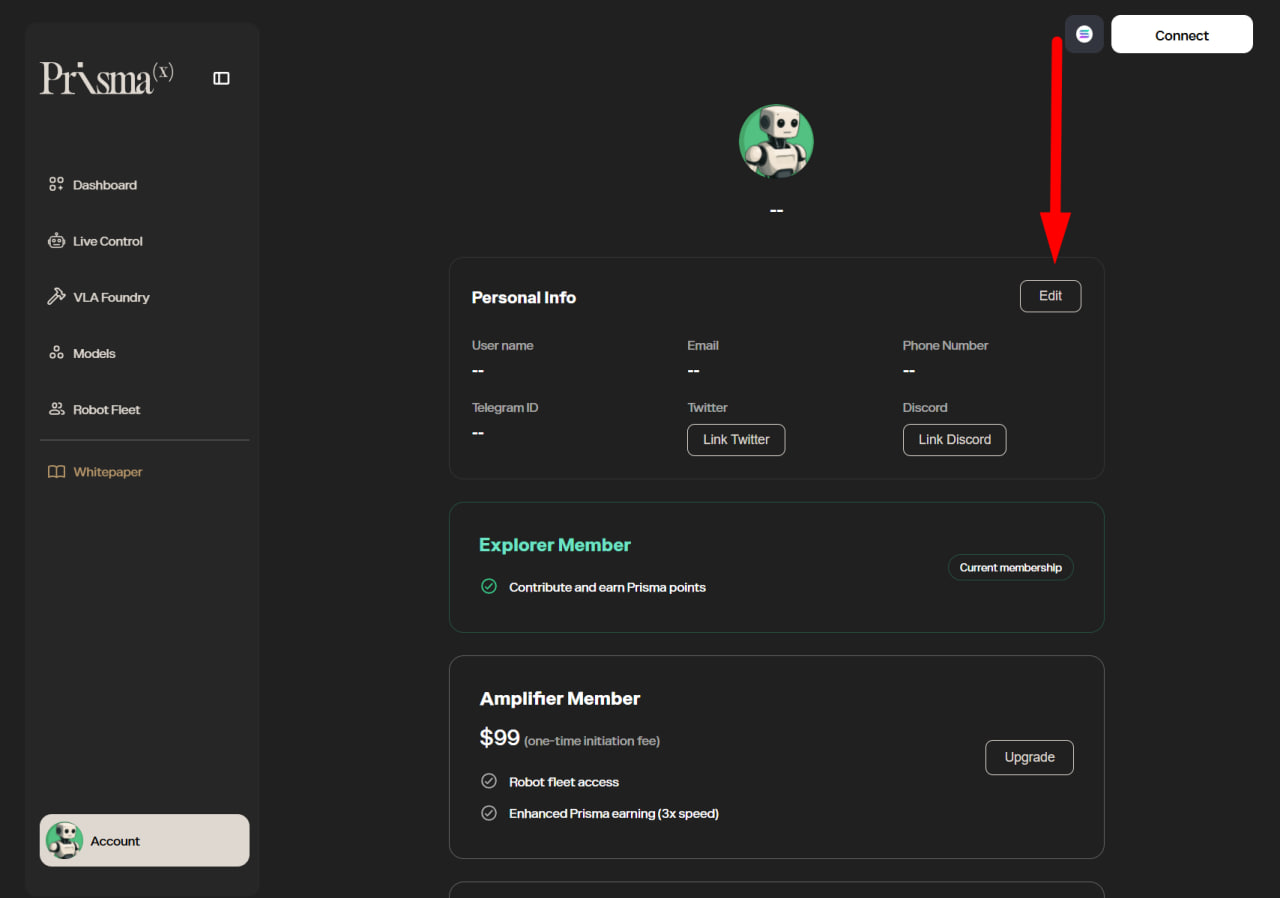Click the $99 price text
1280x898 pixels.
pyautogui.click(x=500, y=738)
